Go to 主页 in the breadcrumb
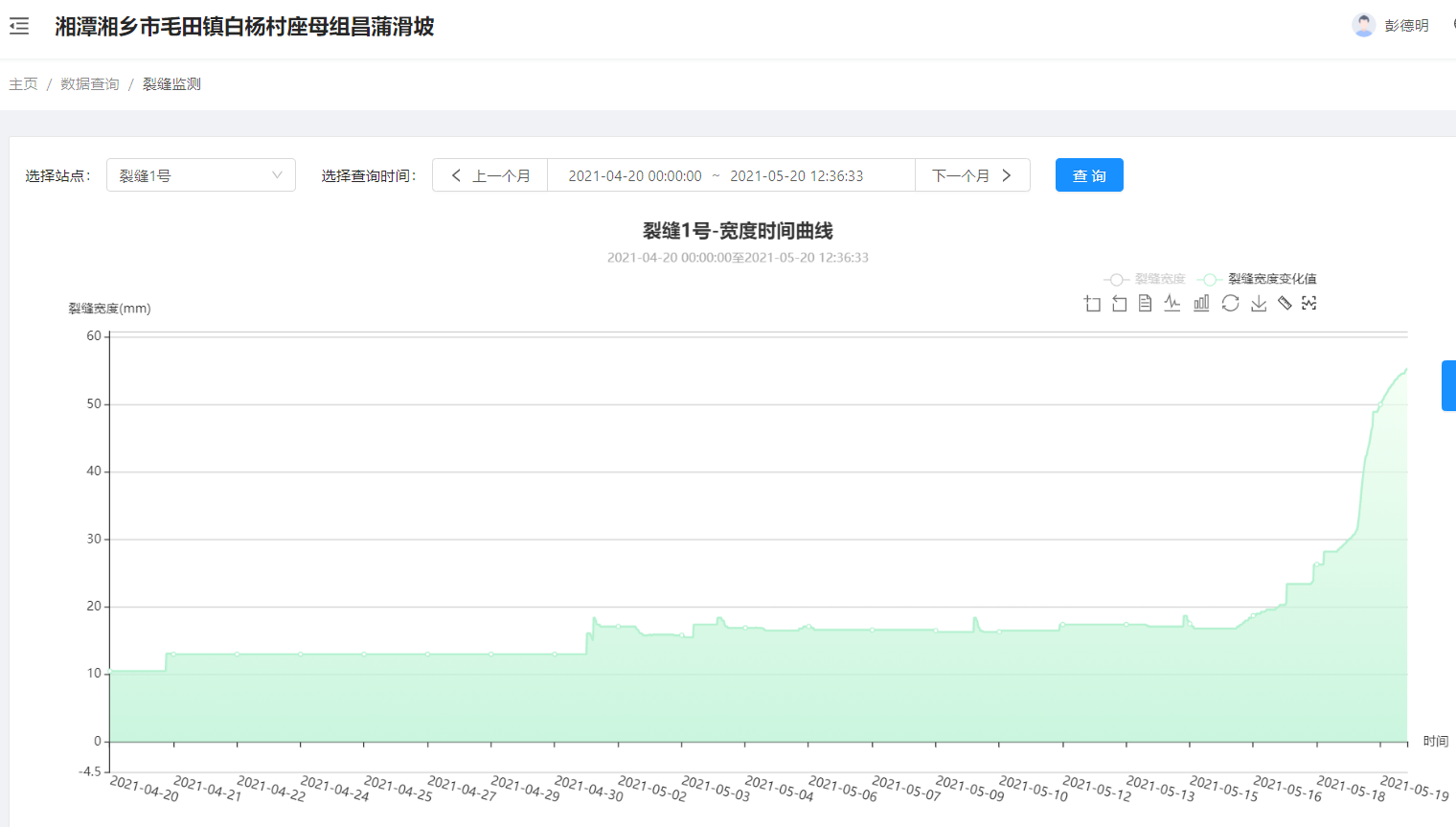This screenshot has width=1456, height=827. click(x=23, y=84)
